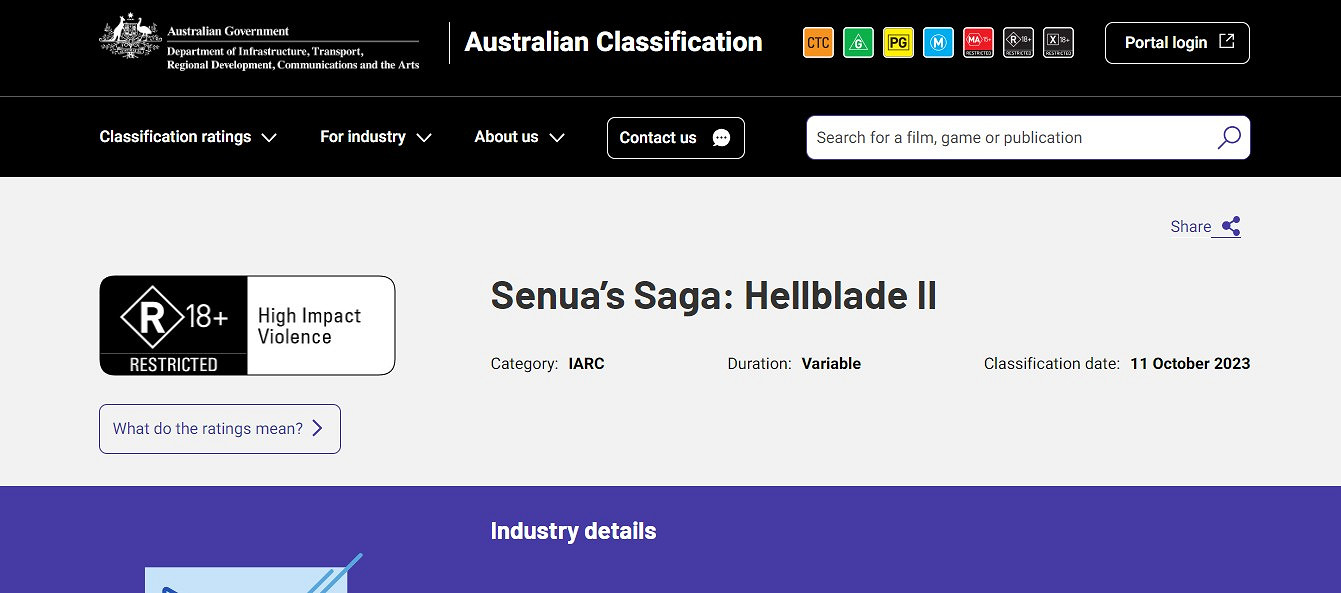Viewport: 1341px width, 593px height.
Task: Open 'What do the ratings mean?' link
Action: [x=219, y=429]
